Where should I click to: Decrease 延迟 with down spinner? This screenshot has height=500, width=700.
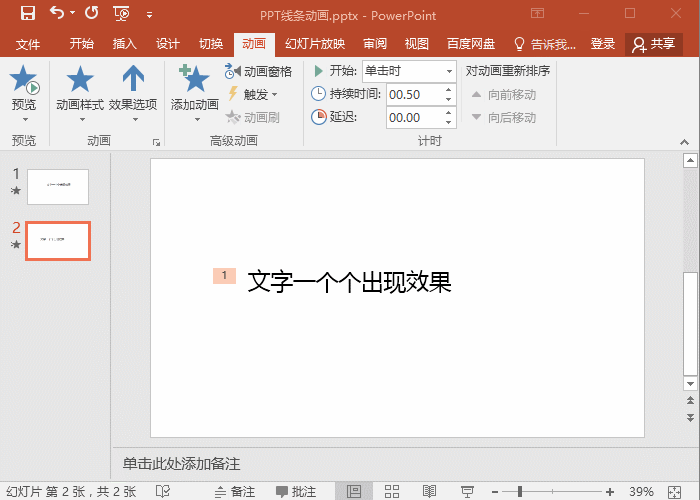point(449,123)
